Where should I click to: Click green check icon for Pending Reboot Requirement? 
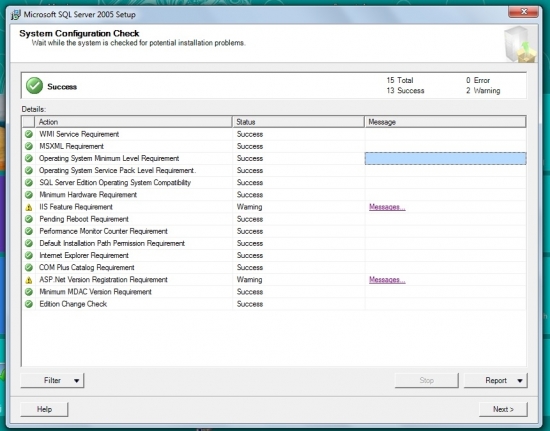click(29, 219)
